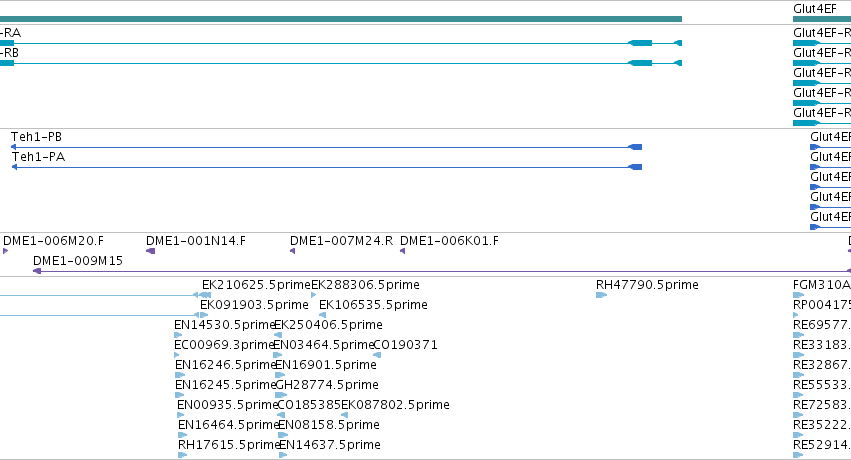Click the RE33183 EST label
The width and height of the screenshot is (851, 460).
click(x=822, y=345)
